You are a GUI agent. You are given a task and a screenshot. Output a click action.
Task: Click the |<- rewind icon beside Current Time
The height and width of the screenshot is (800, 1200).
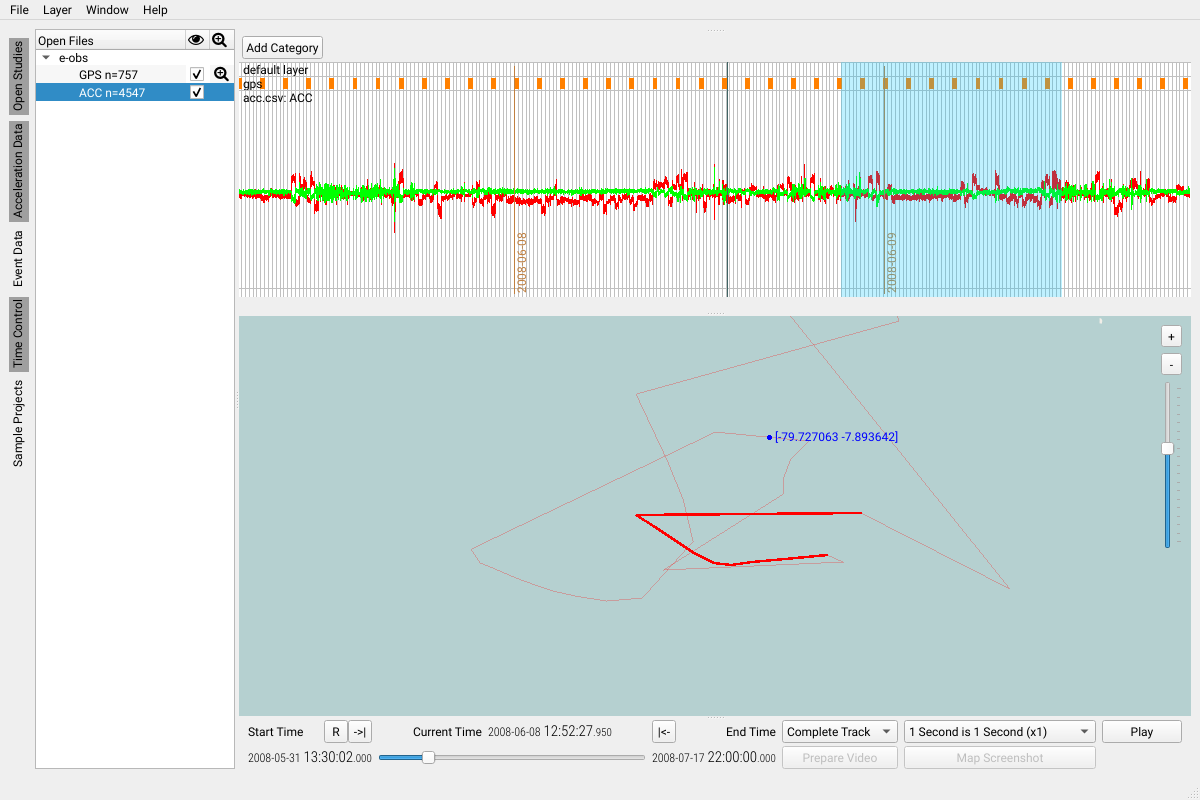pos(663,731)
